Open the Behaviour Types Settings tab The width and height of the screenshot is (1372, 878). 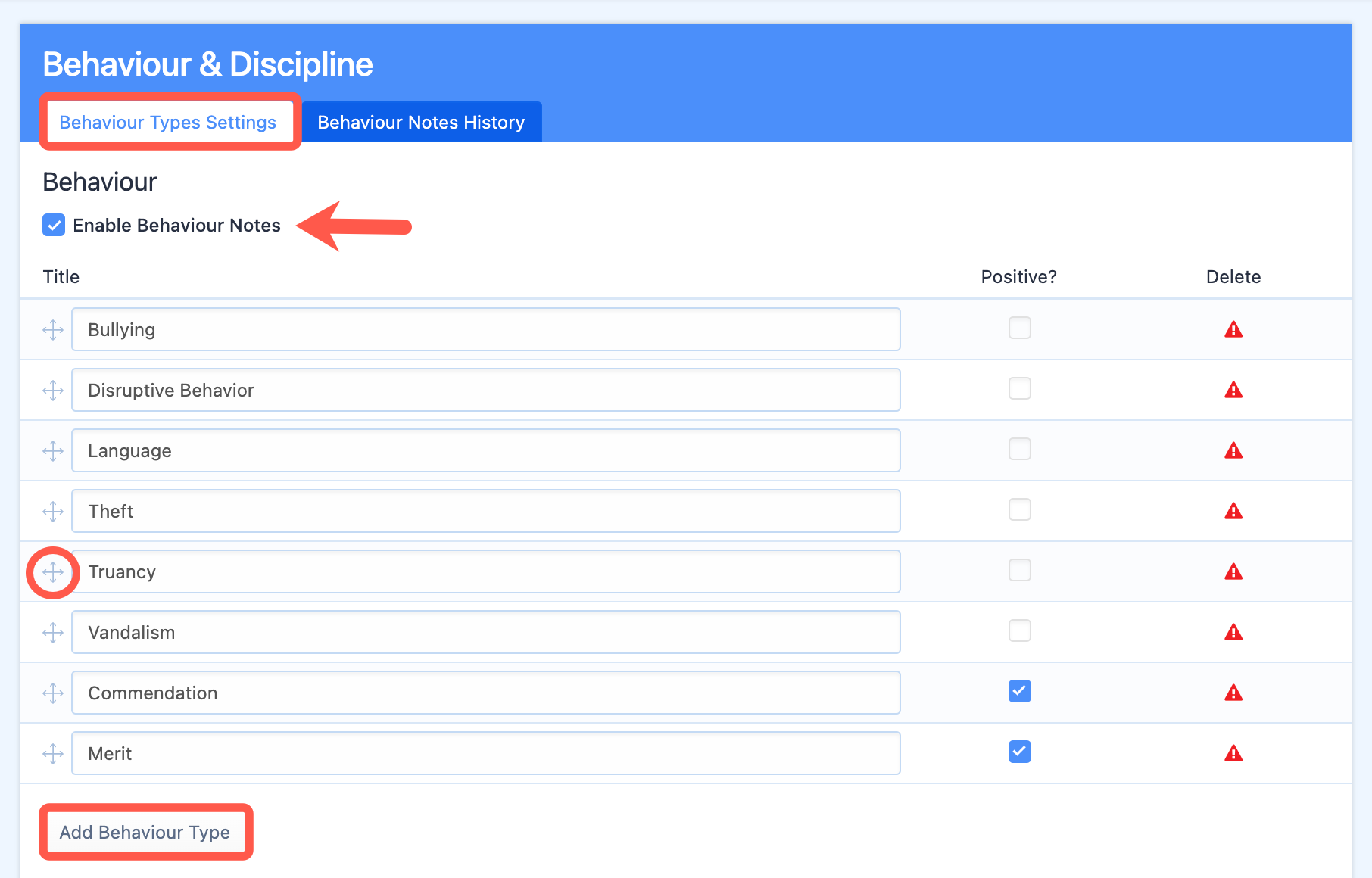pos(168,122)
